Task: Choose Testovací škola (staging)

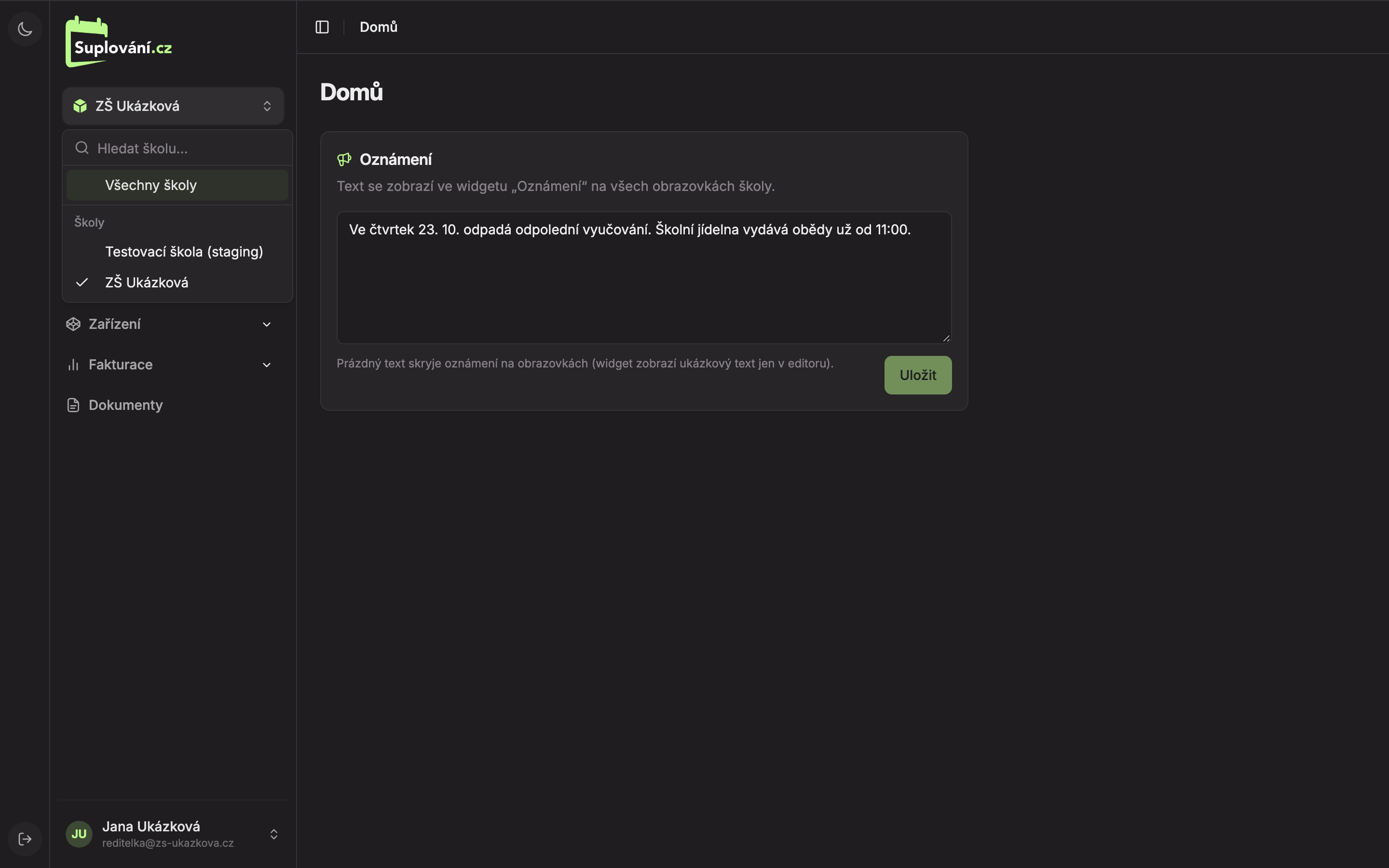Action: [x=177, y=251]
